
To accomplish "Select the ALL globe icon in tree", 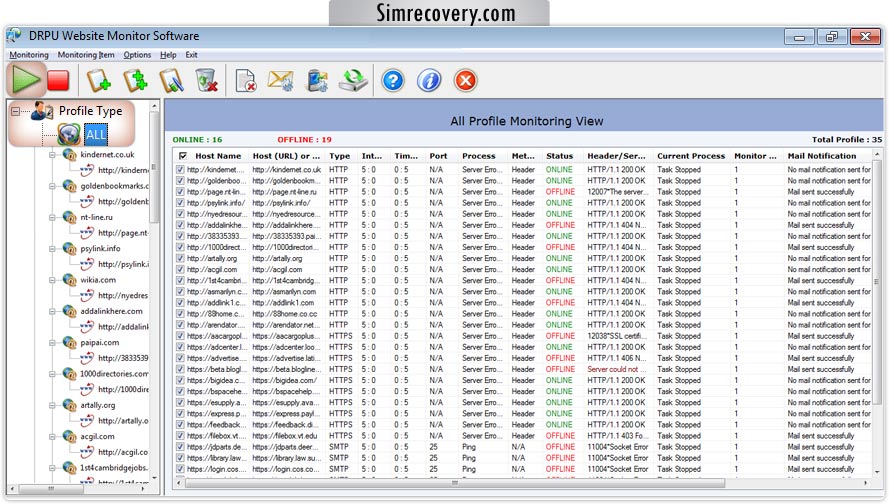I will (x=69, y=134).
